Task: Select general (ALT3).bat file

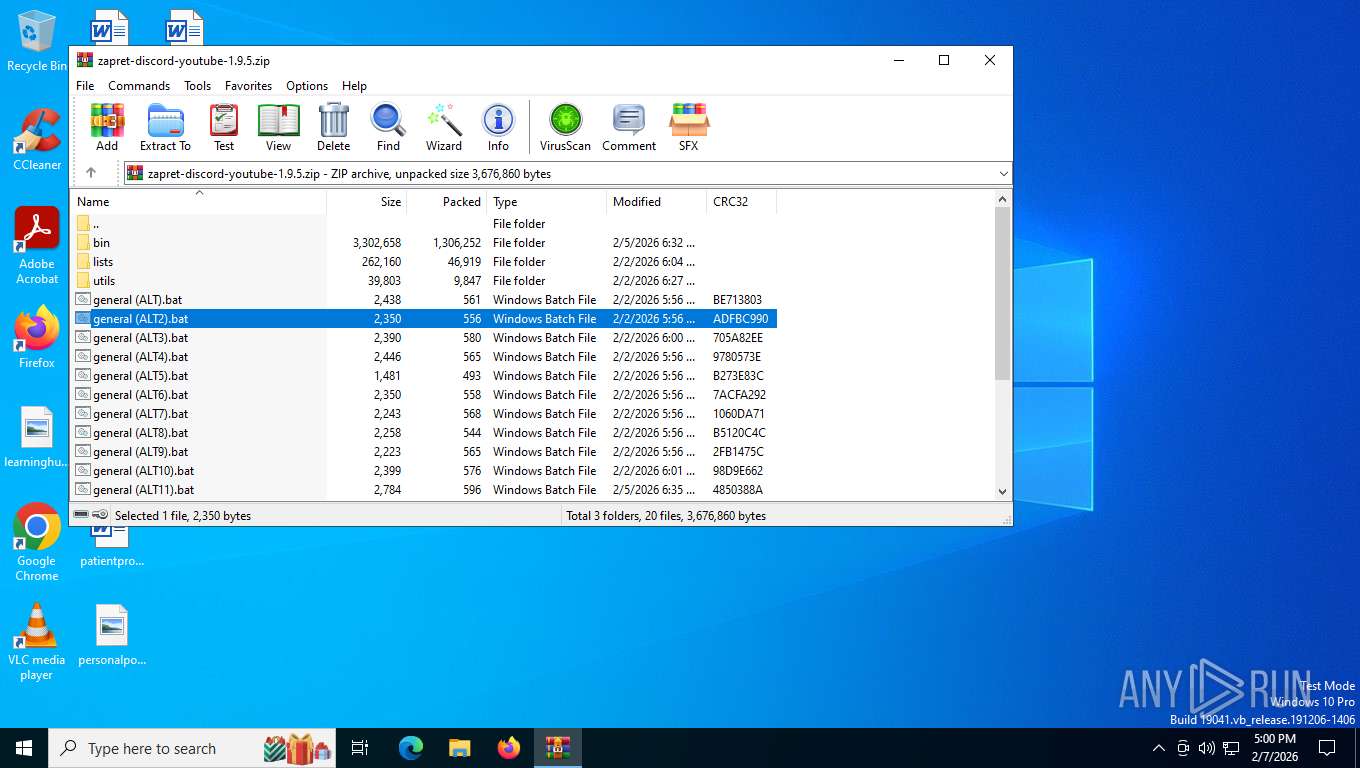Action: point(423,338)
